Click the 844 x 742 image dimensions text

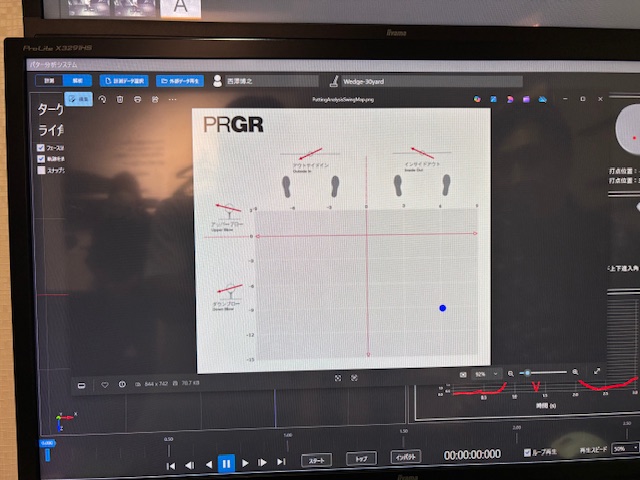click(x=156, y=384)
